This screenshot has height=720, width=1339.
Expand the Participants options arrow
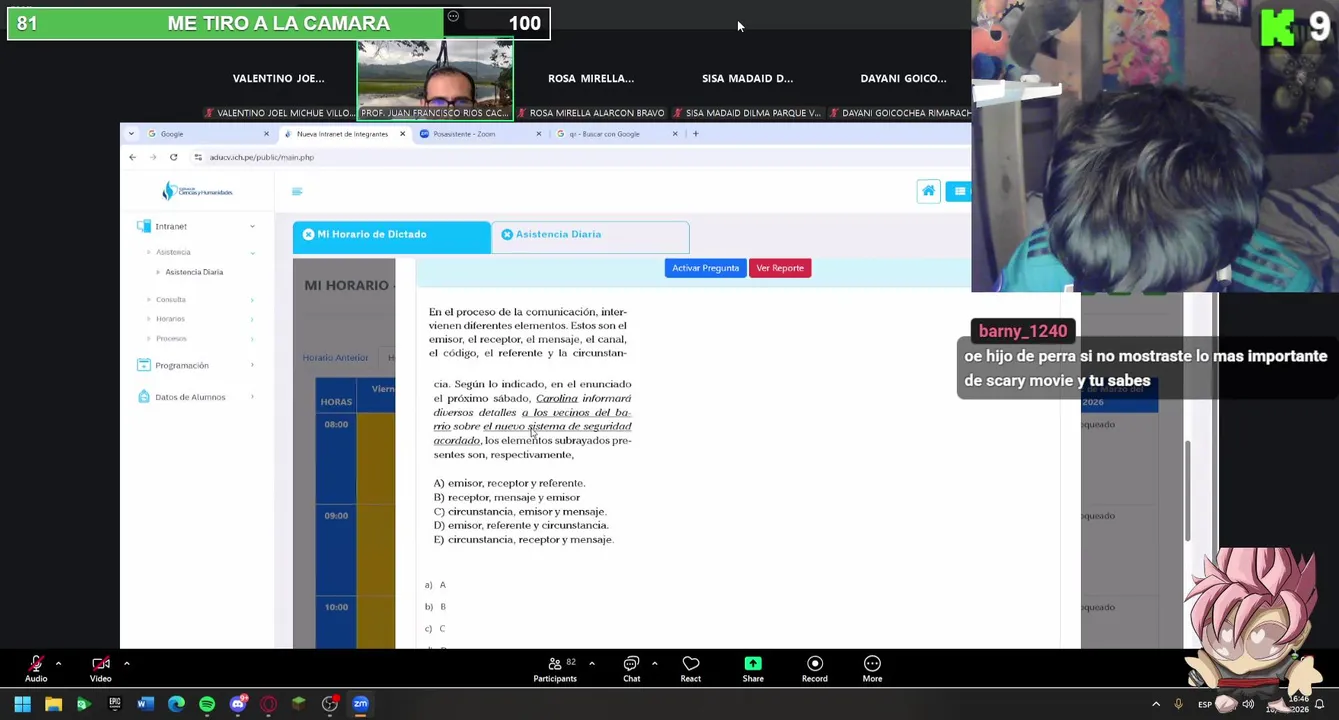[x=591, y=663]
